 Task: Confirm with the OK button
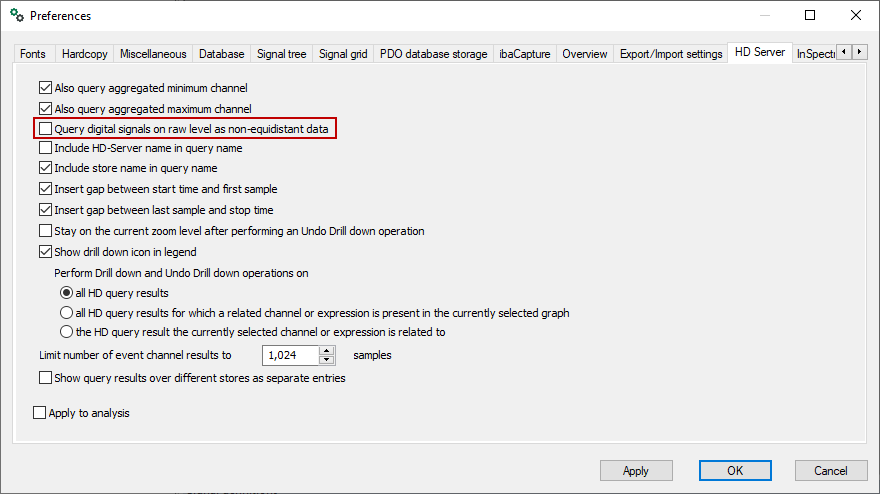point(735,470)
